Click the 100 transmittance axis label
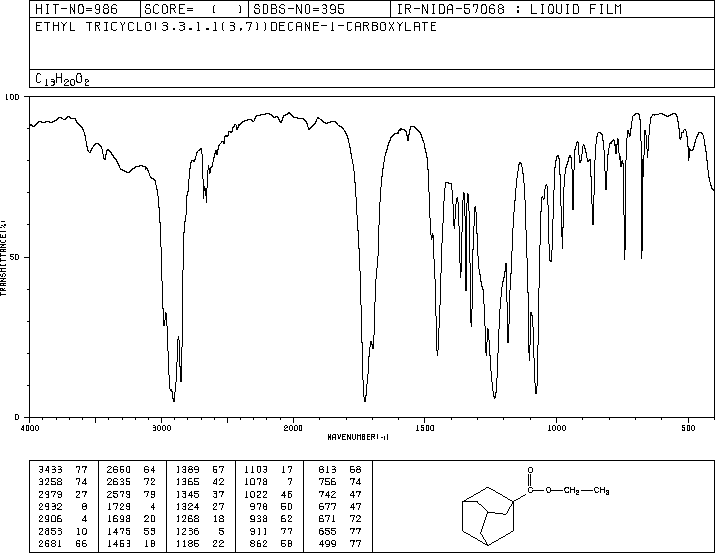This screenshot has width=715, height=553. pyautogui.click(x=12, y=97)
